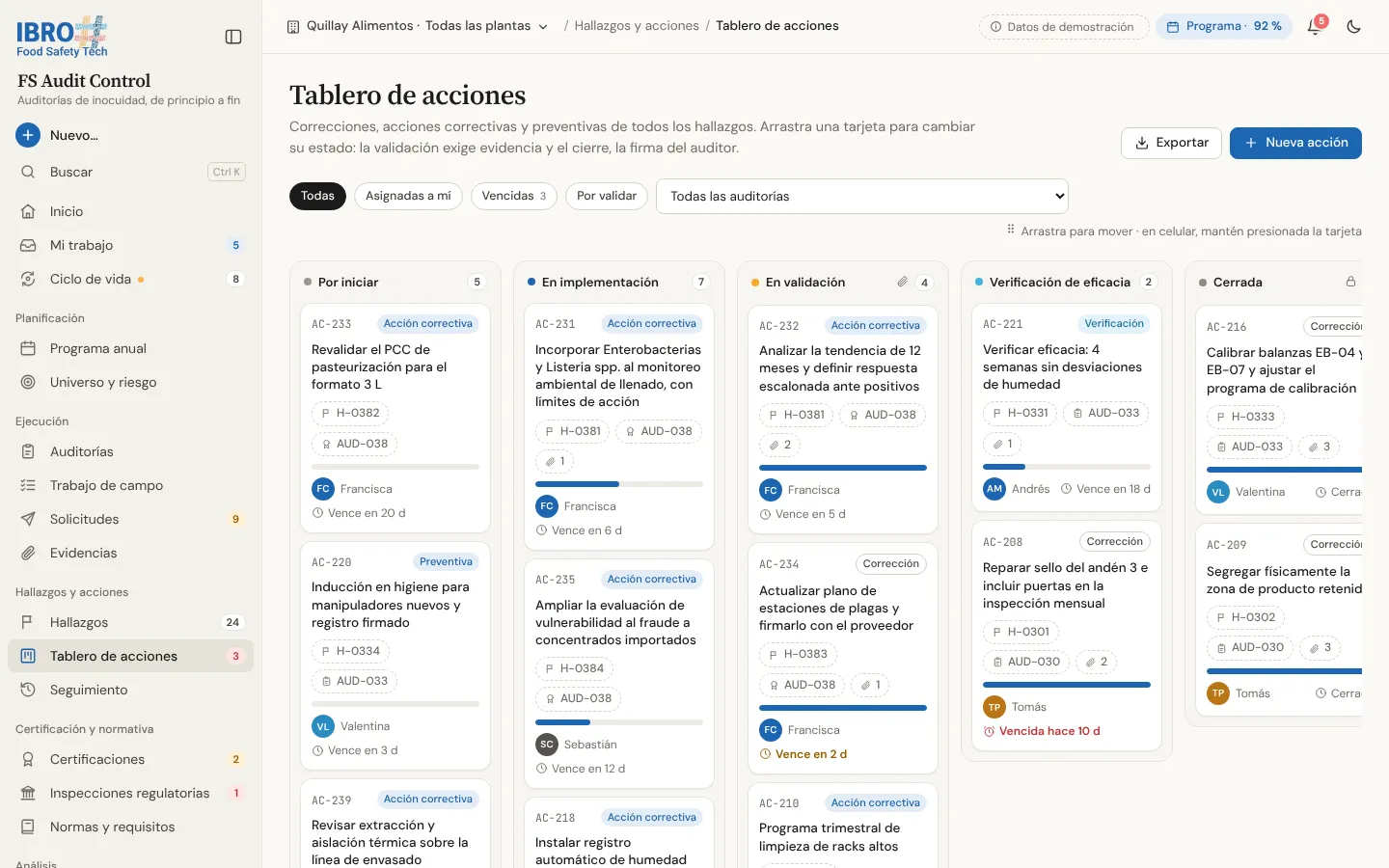Open card AC-233 Revalidar el PCC title

(379, 366)
